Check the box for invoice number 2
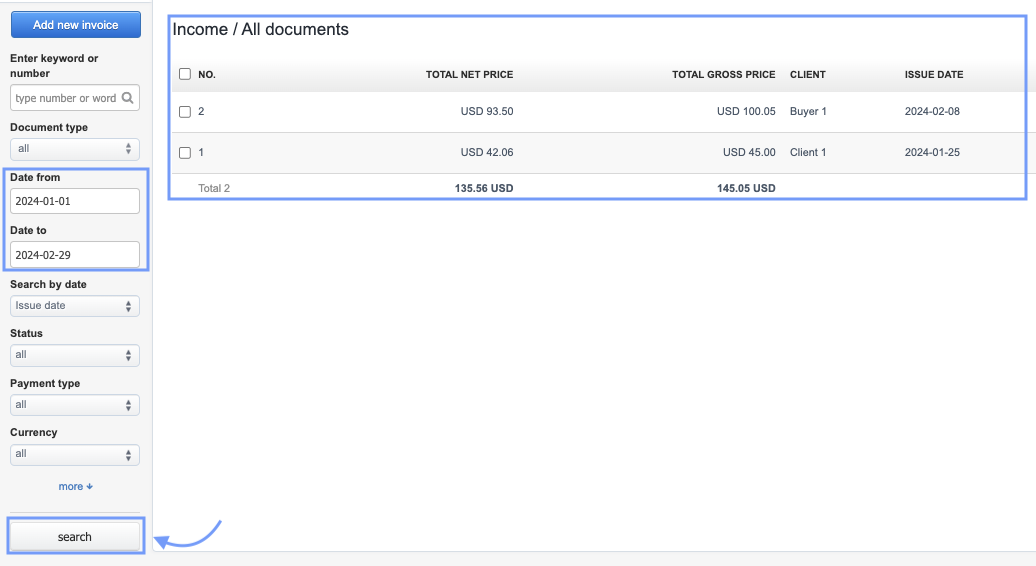The image size is (1036, 566). tap(184, 112)
